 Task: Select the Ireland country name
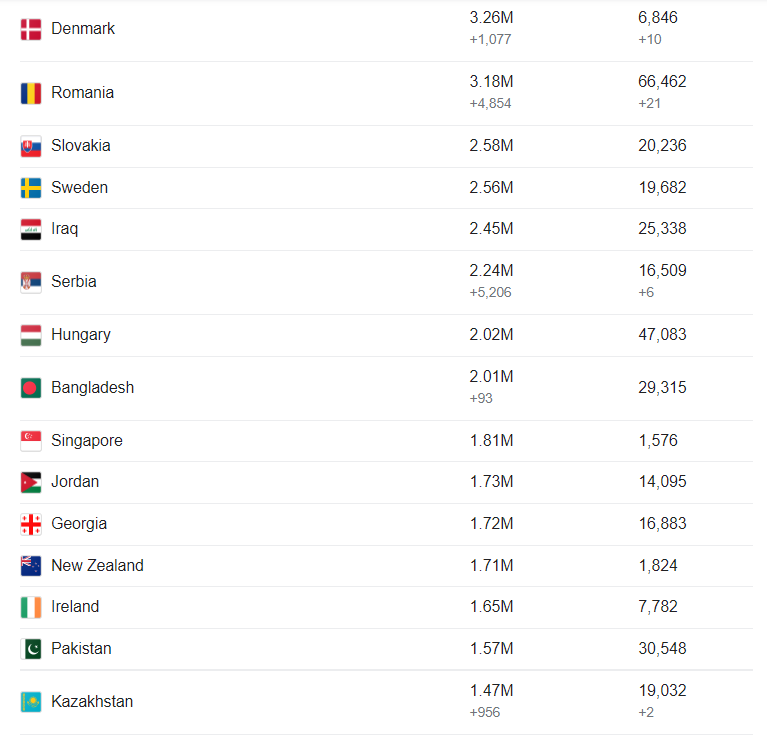(x=75, y=607)
